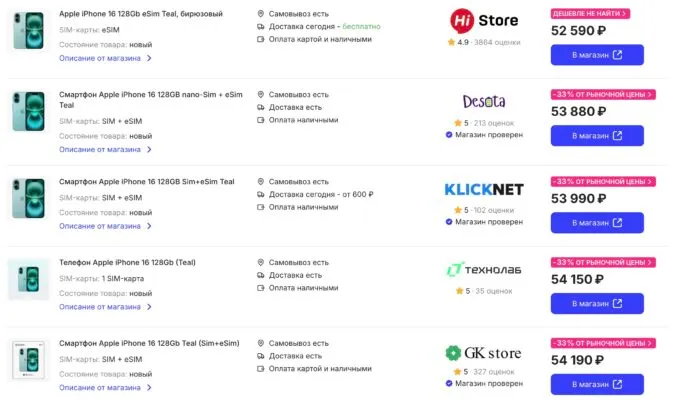680x406 pixels.
Task: Open Hi Store's 3864 ratings
Action: click(x=497, y=42)
